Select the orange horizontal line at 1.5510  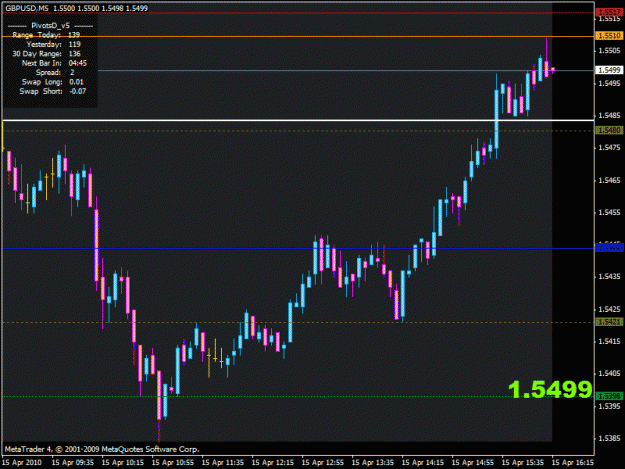(x=298, y=37)
